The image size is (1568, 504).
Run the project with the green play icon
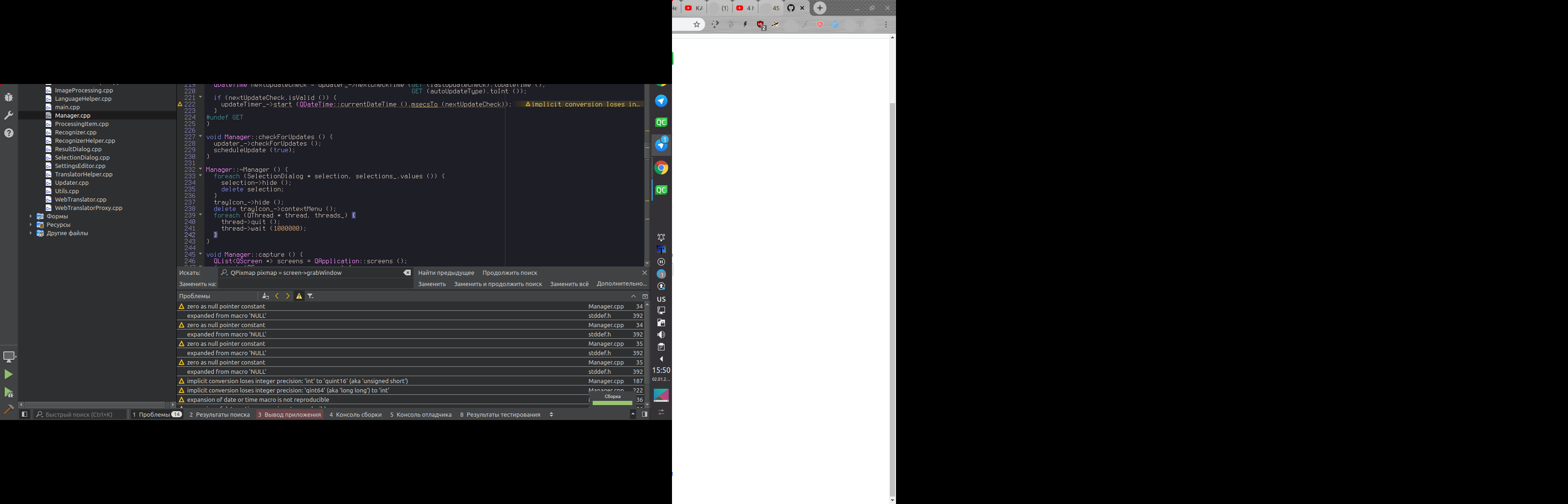coord(8,374)
